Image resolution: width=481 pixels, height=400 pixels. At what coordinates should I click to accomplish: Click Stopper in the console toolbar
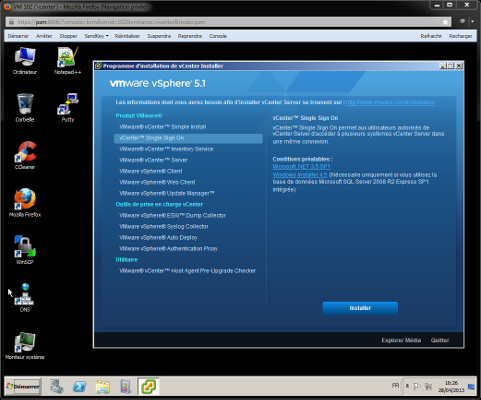pos(68,36)
